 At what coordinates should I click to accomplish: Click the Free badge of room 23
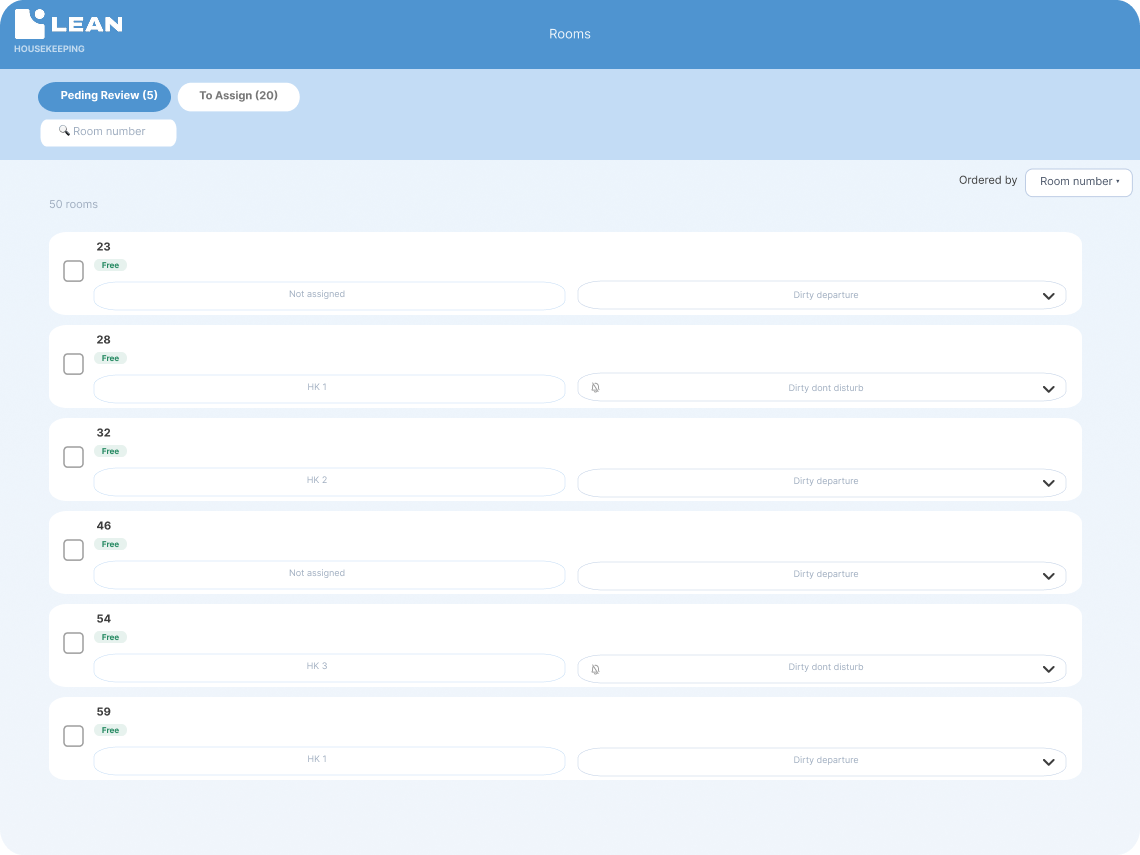point(111,265)
